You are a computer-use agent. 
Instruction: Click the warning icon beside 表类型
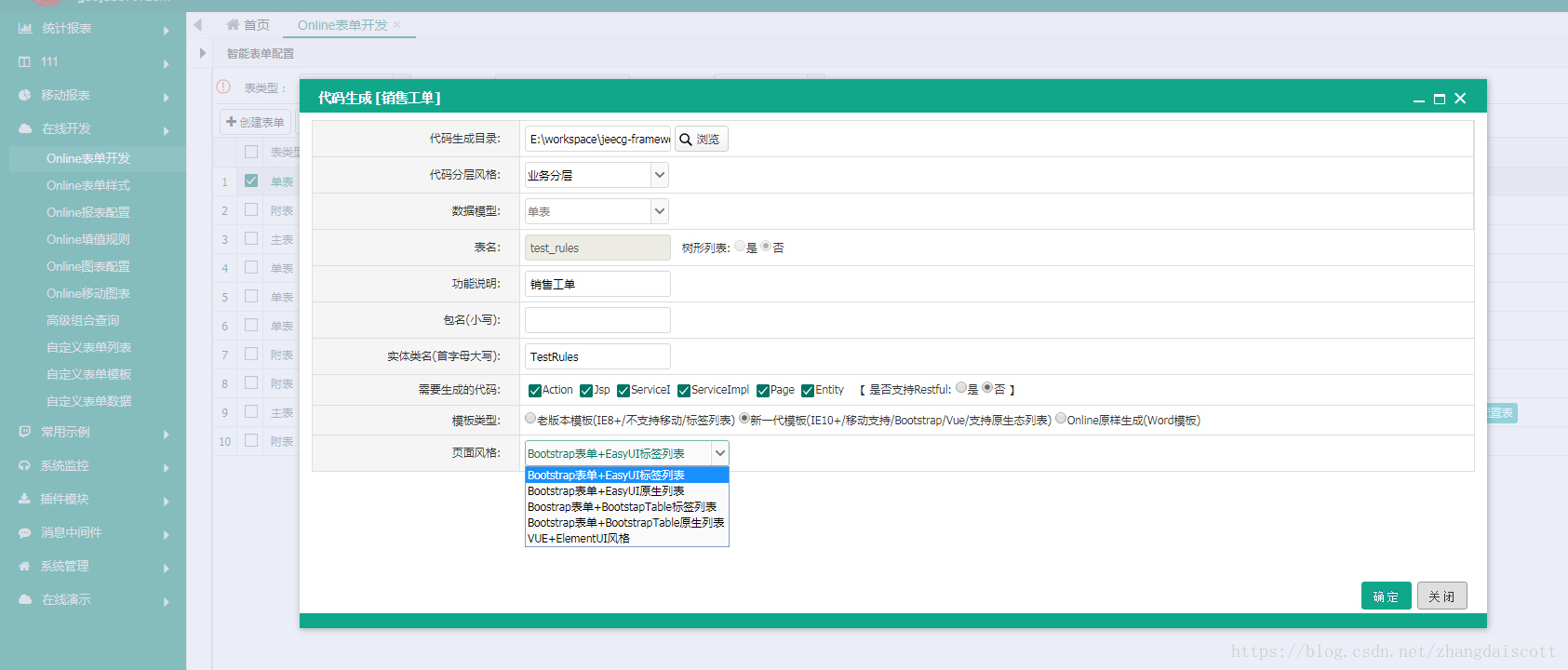tap(223, 87)
